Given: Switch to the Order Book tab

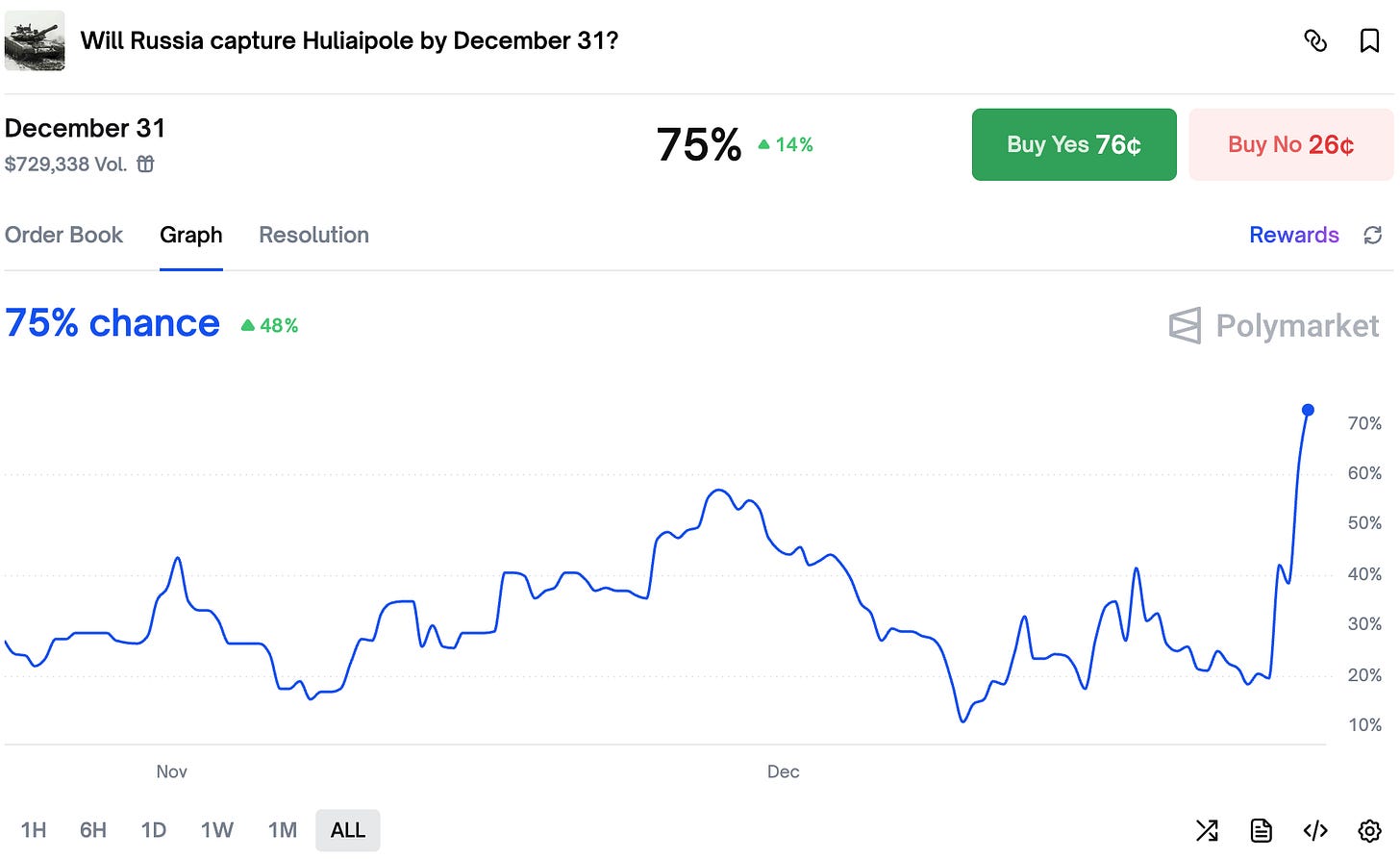Looking at the screenshot, I should (63, 235).
